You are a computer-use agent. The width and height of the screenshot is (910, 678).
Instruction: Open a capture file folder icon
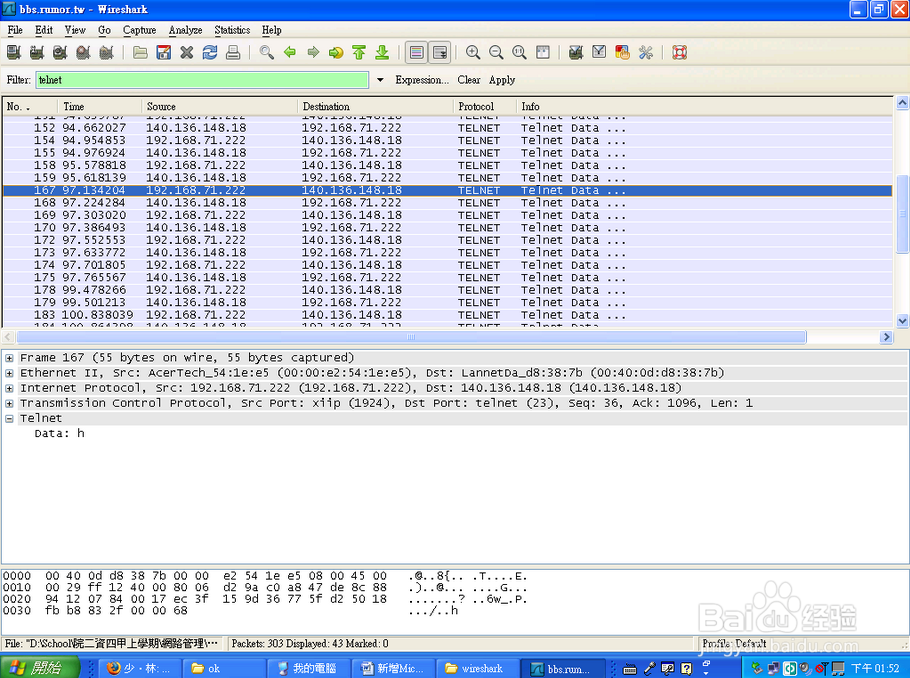(x=140, y=53)
